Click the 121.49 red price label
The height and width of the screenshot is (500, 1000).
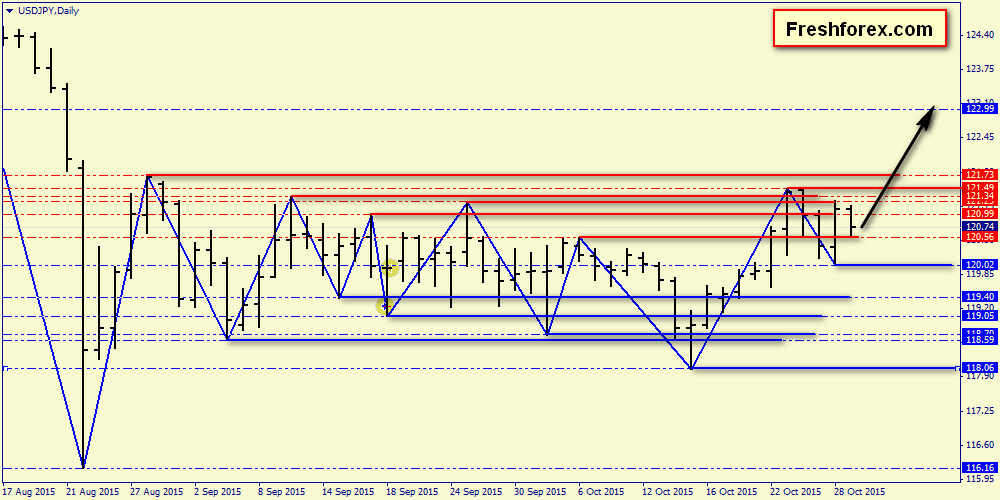tap(979, 187)
